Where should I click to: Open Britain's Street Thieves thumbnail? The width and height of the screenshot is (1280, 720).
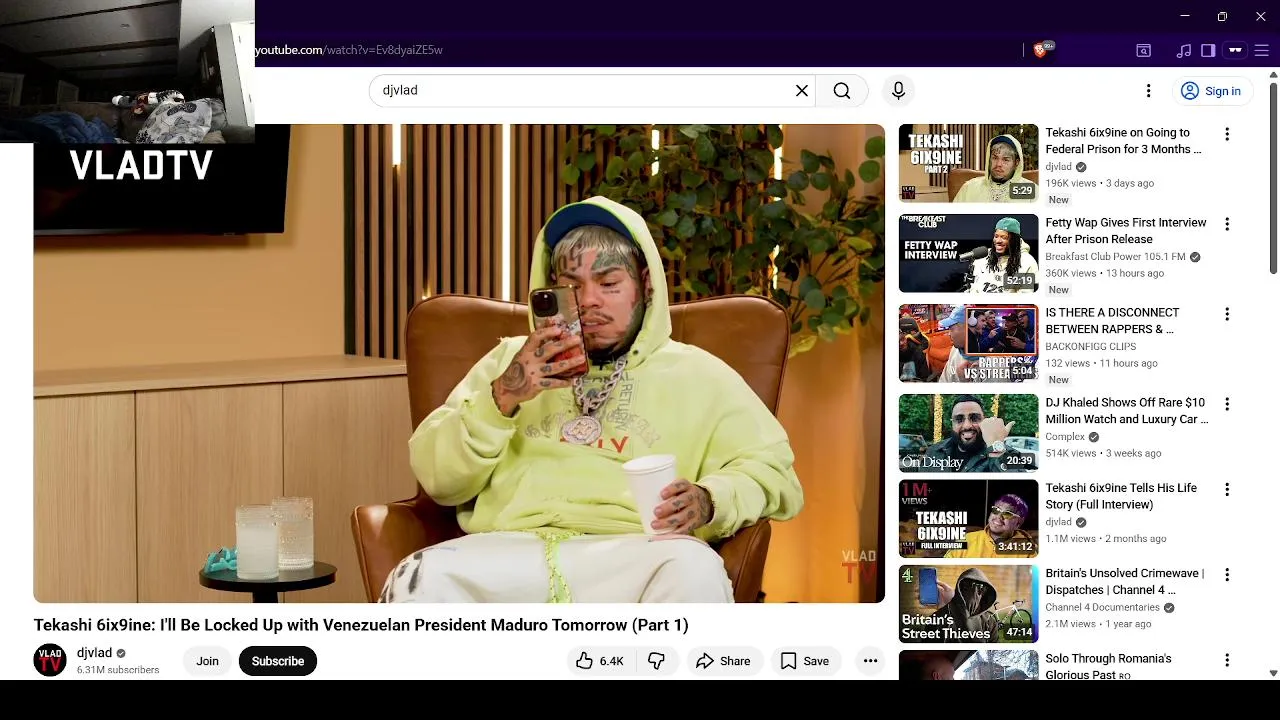point(968,604)
